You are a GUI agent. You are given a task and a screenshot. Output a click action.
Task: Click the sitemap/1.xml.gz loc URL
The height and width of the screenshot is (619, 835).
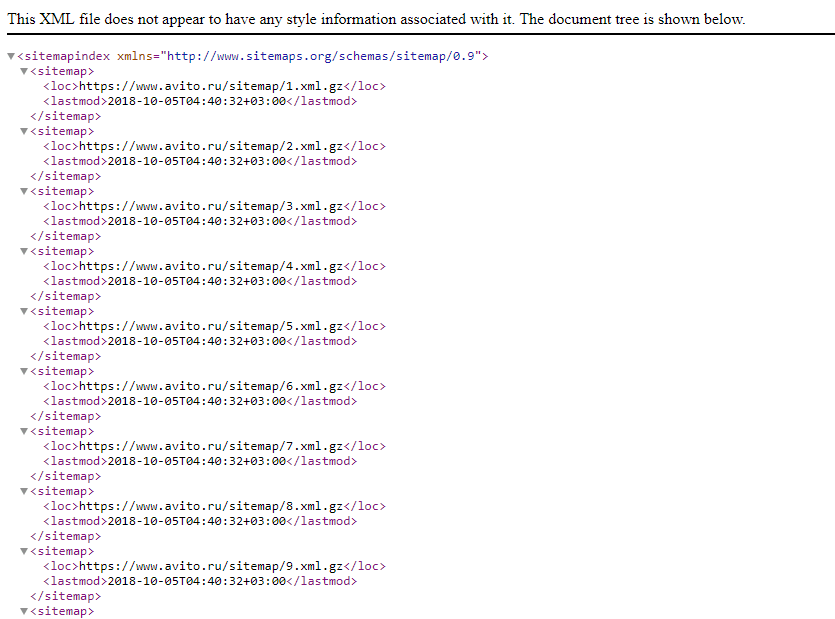(x=211, y=86)
